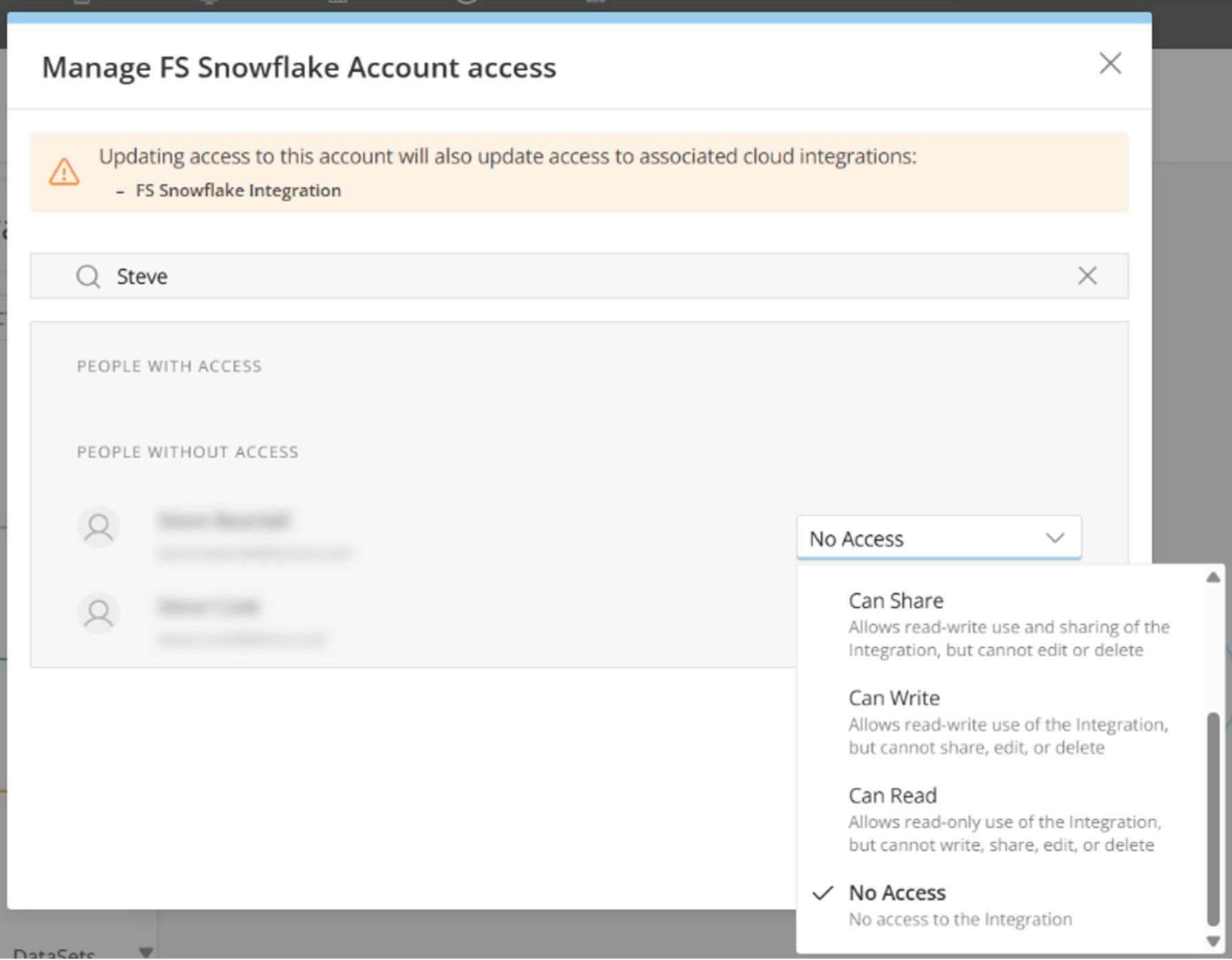
Task: Click the dropdown list scroll up arrow
Action: point(1213,578)
